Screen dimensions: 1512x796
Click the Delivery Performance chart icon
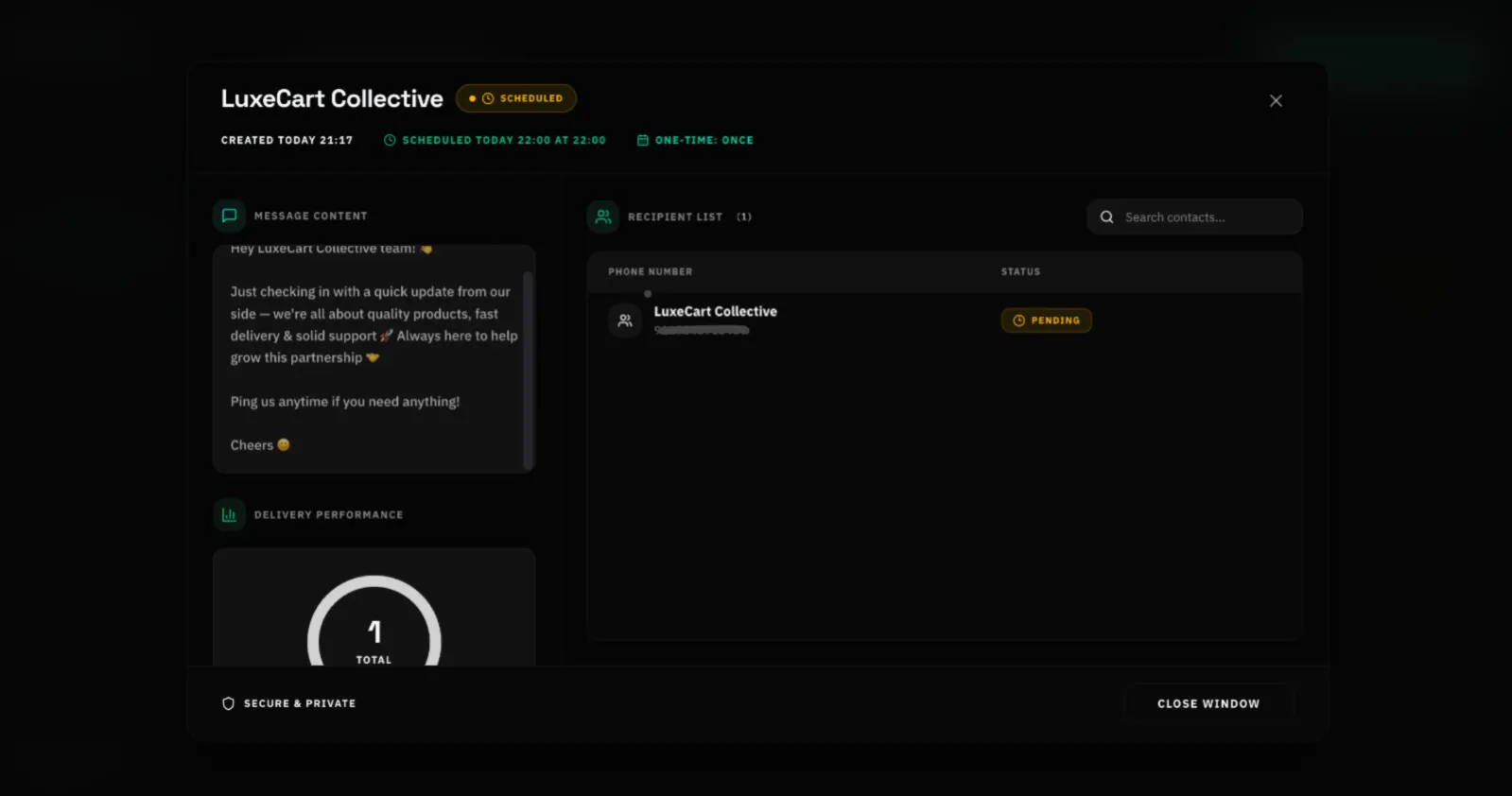point(229,514)
